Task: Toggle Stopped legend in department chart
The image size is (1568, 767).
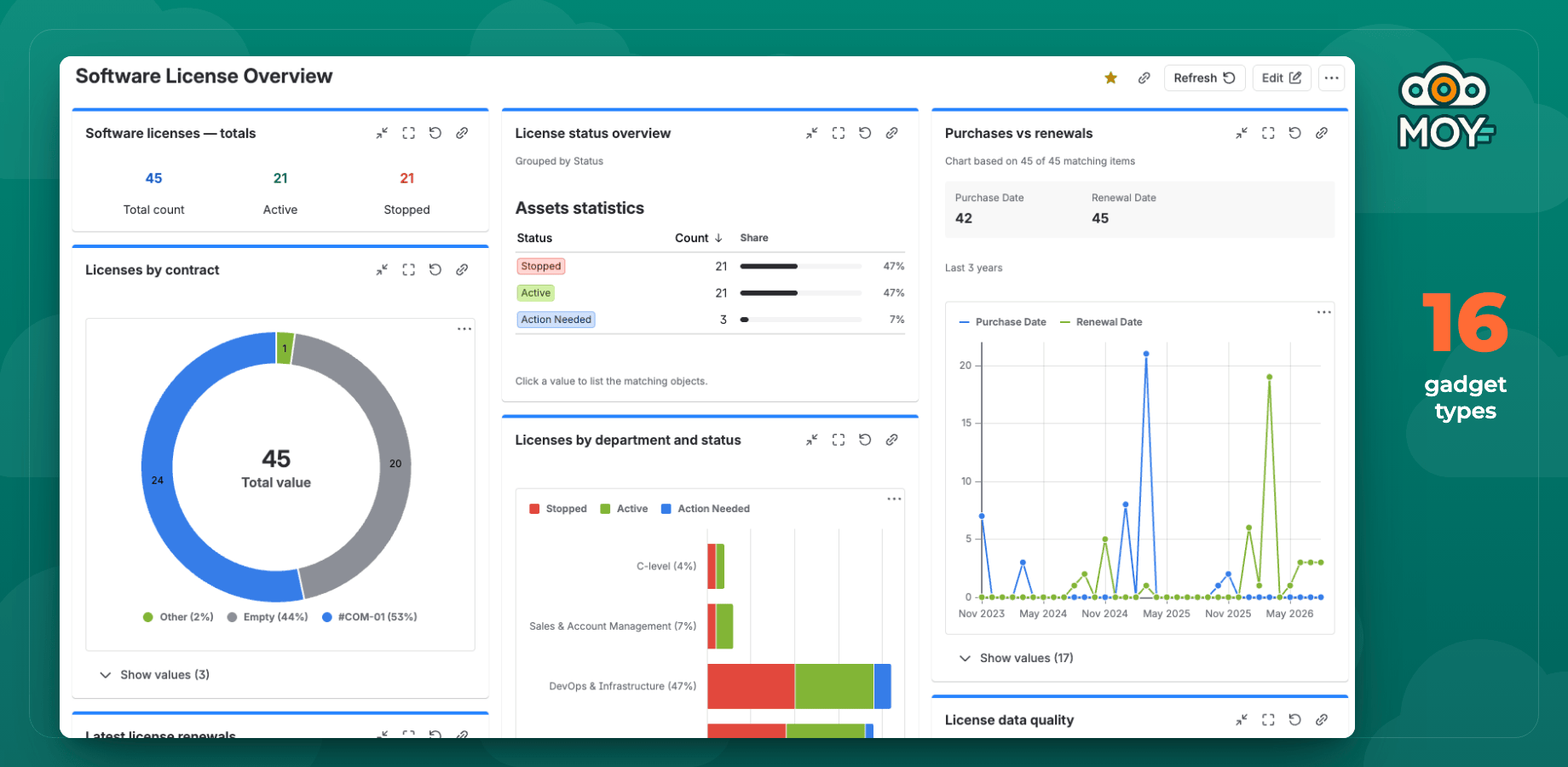Action: 558,509
